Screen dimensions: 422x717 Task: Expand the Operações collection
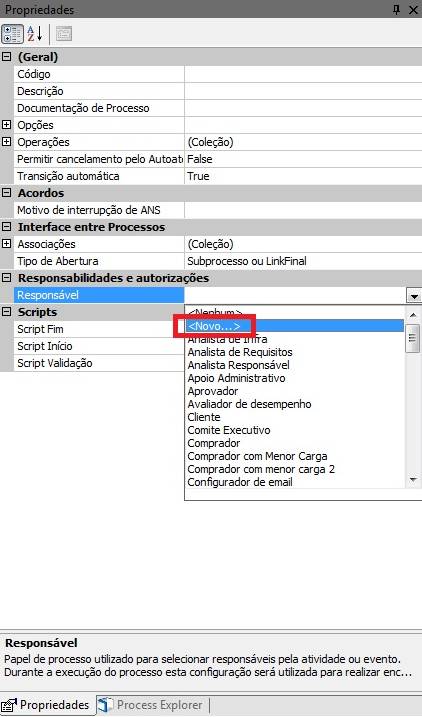pyautogui.click(x=6, y=142)
